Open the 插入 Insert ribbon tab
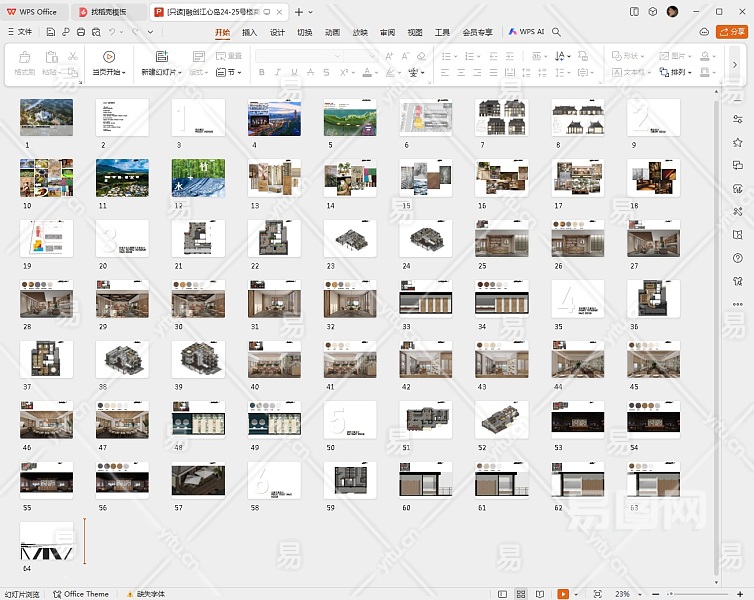754x600 pixels. tap(249, 32)
